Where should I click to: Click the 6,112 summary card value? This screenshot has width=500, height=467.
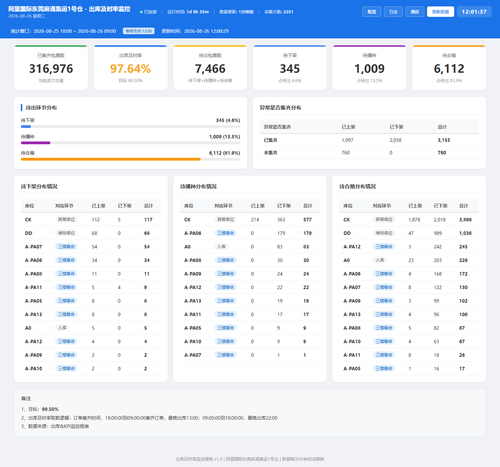449,69
